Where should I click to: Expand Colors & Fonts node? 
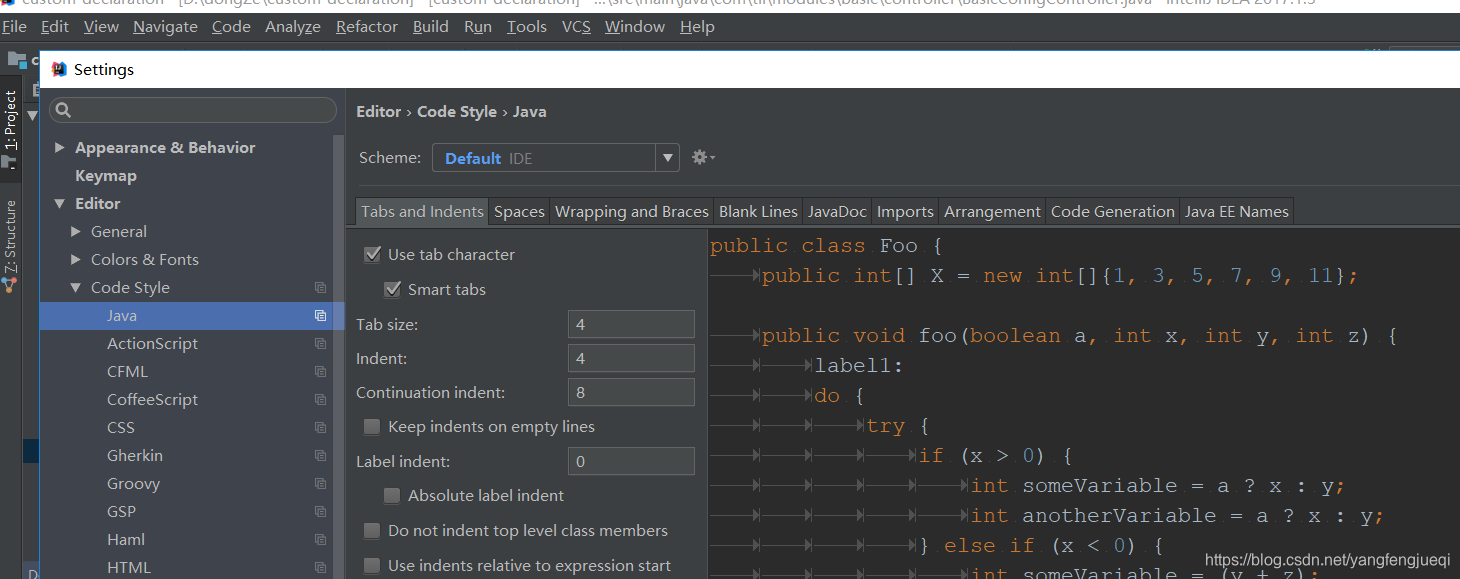point(77,260)
